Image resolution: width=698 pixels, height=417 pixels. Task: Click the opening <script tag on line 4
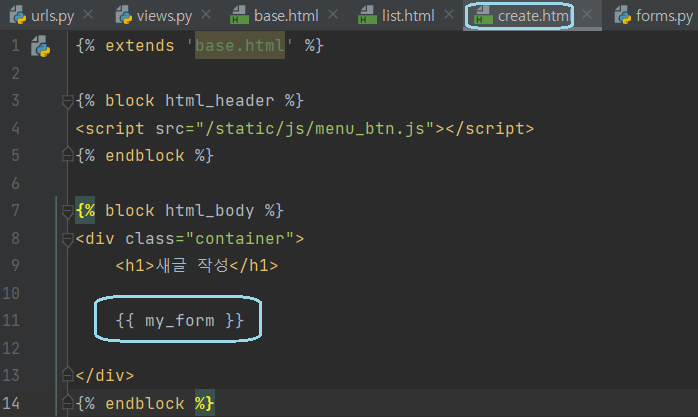point(110,129)
